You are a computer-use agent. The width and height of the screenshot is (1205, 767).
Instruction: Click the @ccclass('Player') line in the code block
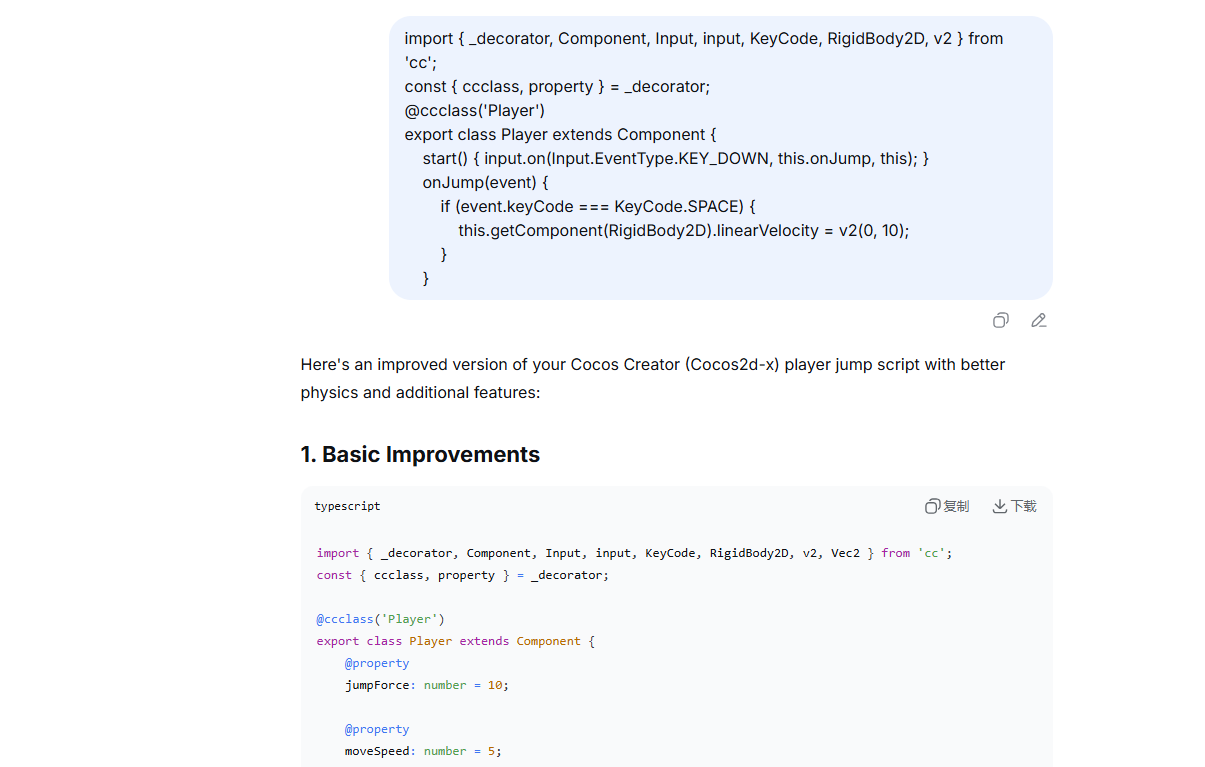[380, 619]
